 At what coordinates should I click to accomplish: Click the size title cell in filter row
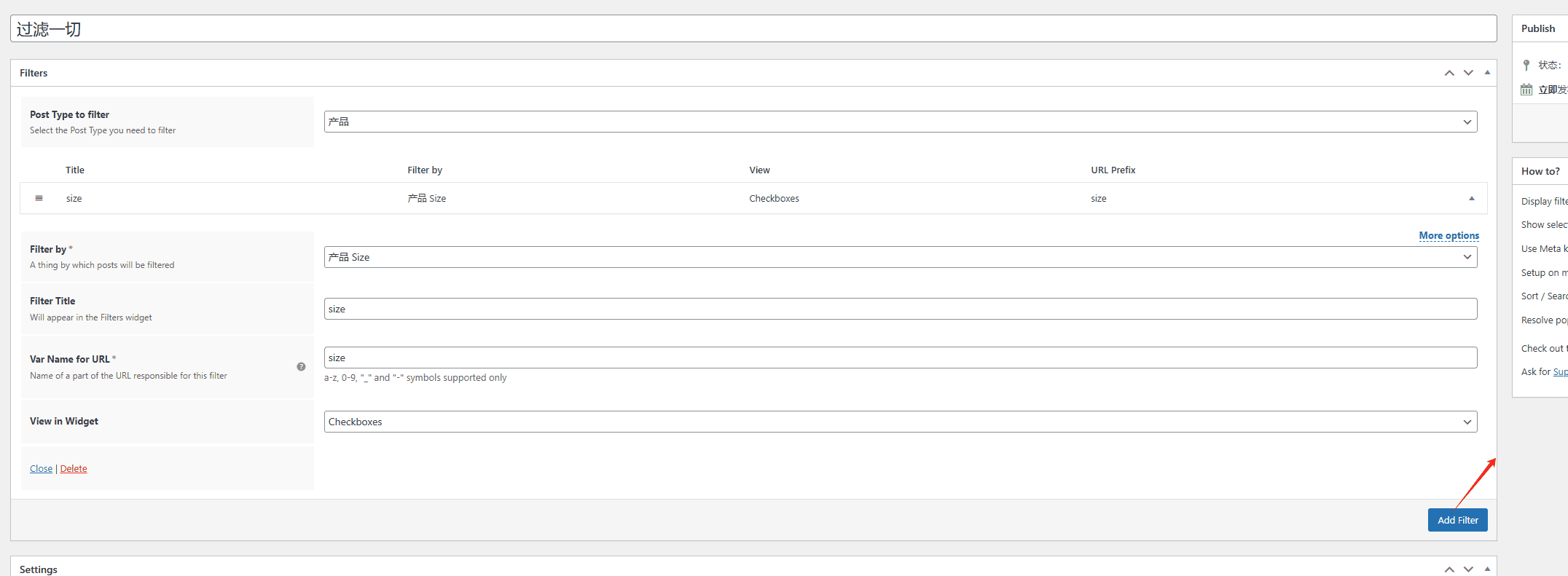(x=74, y=198)
